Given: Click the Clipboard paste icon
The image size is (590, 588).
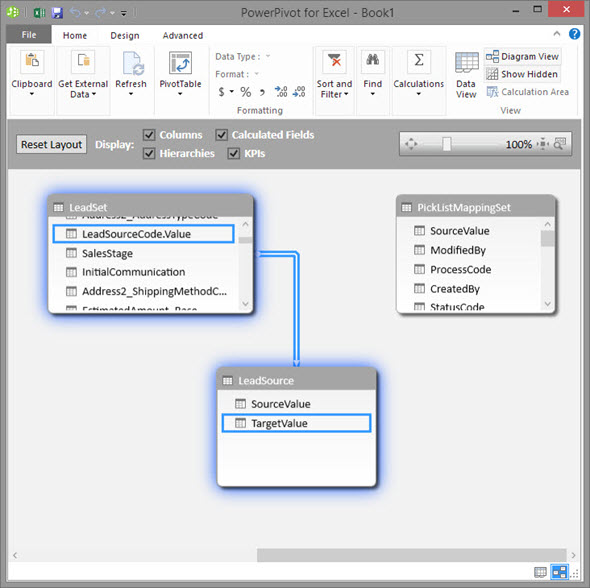Looking at the screenshot, I should [x=32, y=61].
